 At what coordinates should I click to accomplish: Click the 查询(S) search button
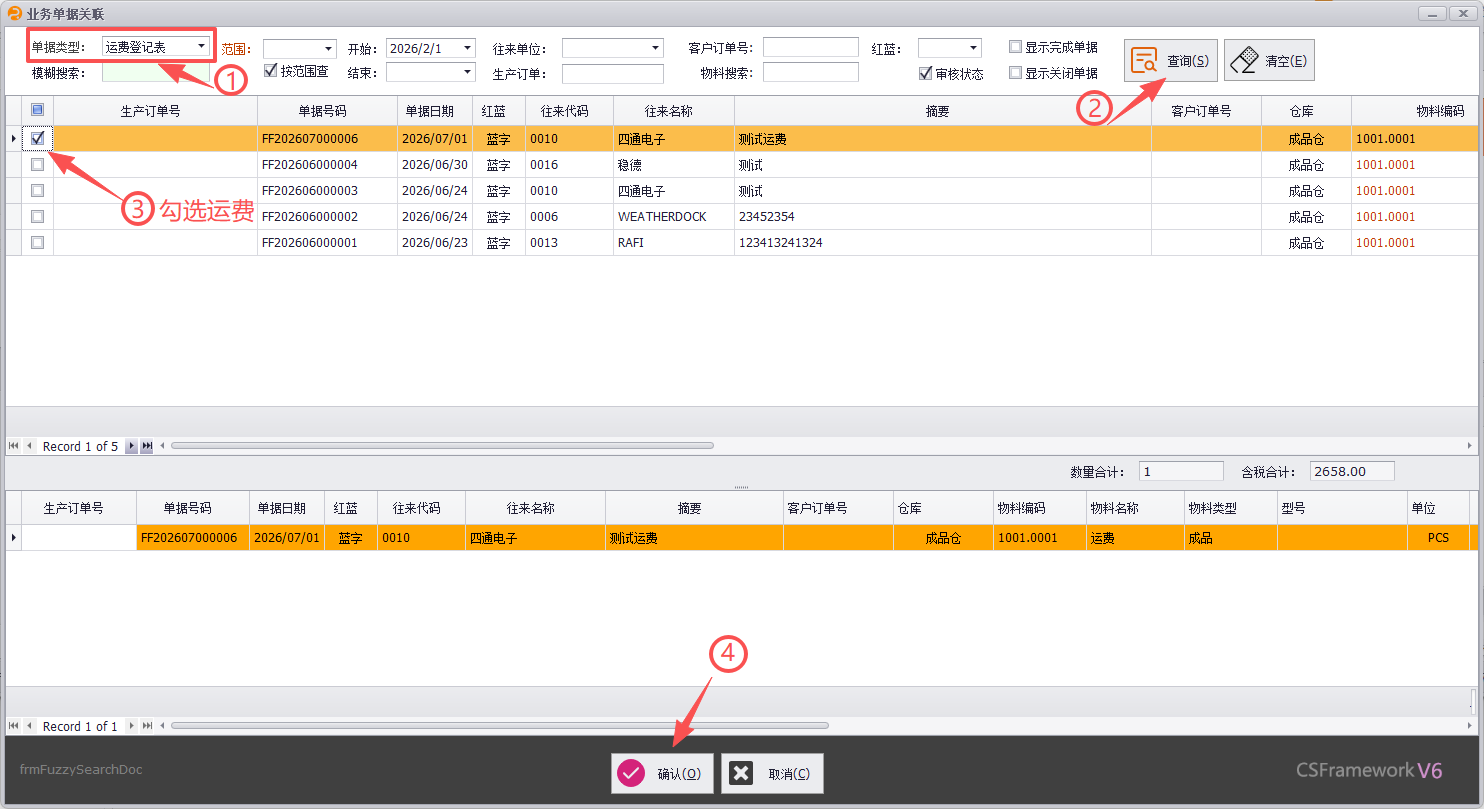tap(1170, 60)
